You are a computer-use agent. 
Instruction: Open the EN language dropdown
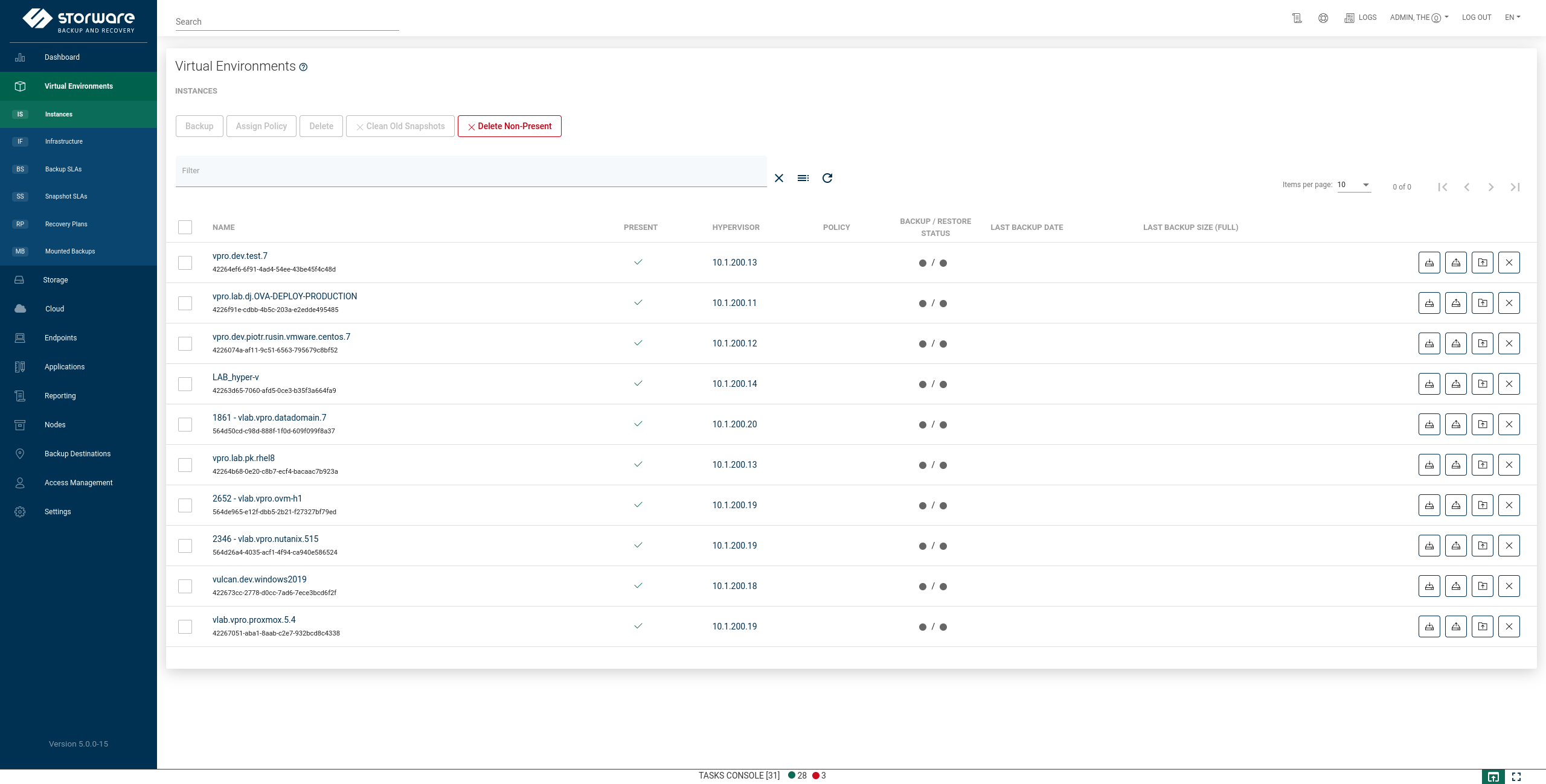tap(1512, 18)
